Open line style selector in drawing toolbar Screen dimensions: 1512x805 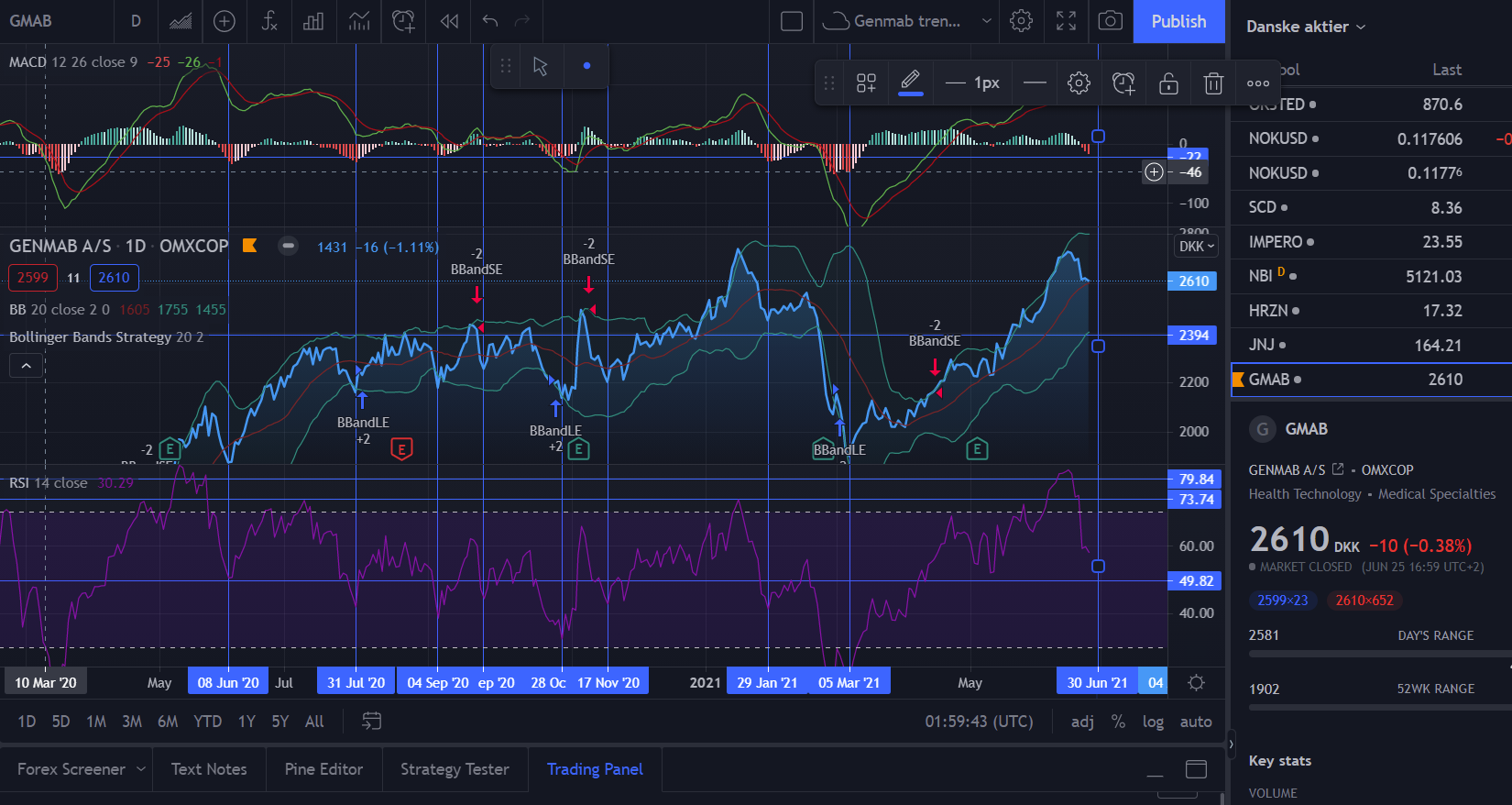coord(1035,83)
